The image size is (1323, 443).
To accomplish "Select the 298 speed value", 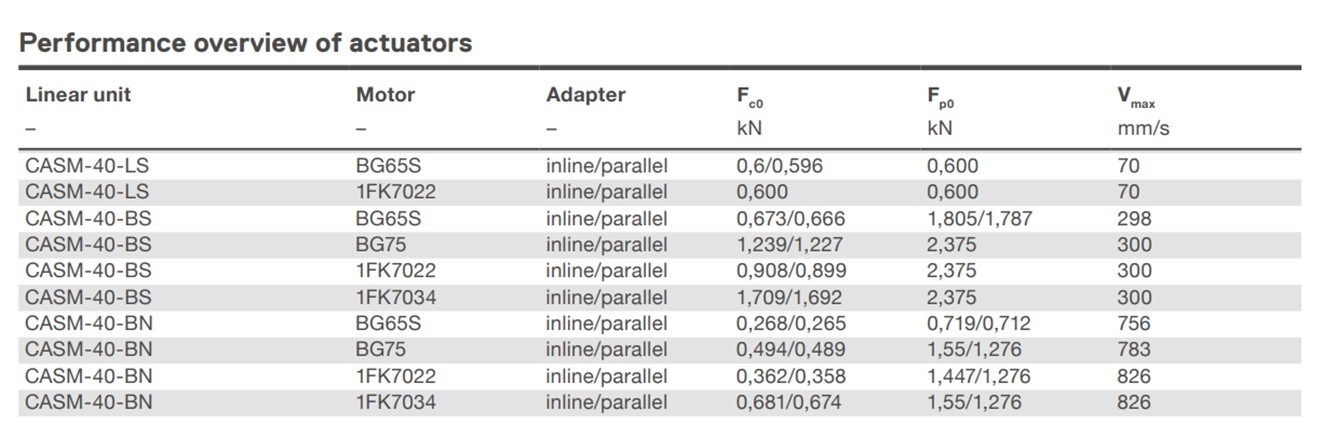I will tap(1134, 218).
